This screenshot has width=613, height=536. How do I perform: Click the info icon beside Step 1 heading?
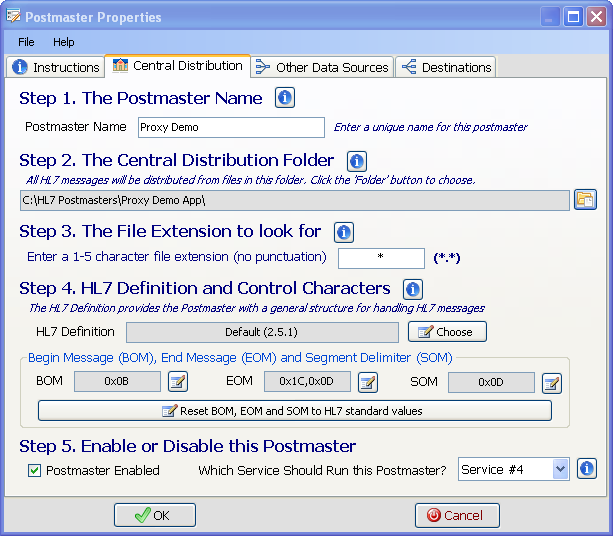[285, 98]
